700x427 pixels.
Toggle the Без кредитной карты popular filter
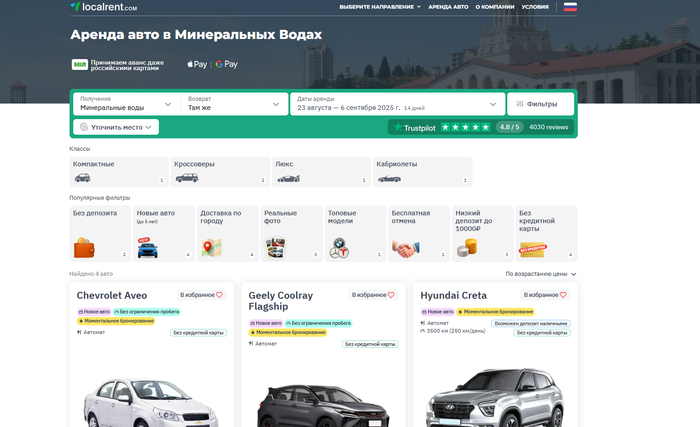click(x=546, y=234)
